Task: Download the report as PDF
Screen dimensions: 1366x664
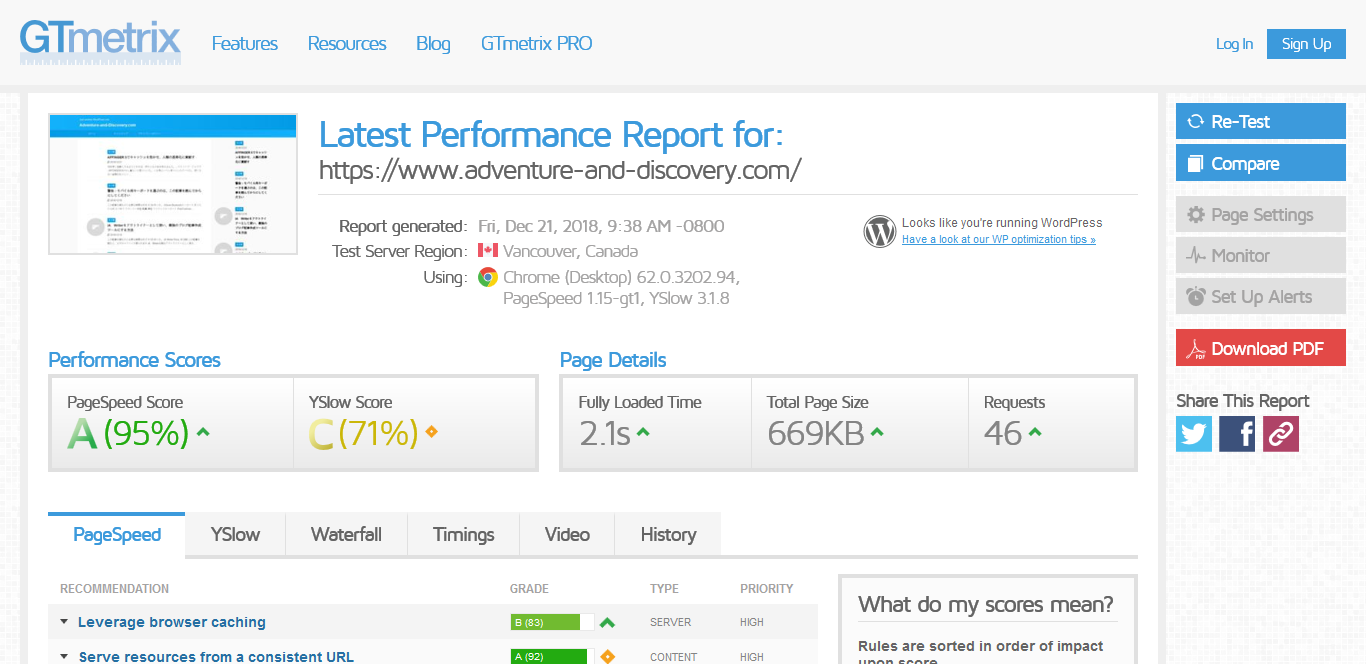Action: pyautogui.click(x=1261, y=348)
